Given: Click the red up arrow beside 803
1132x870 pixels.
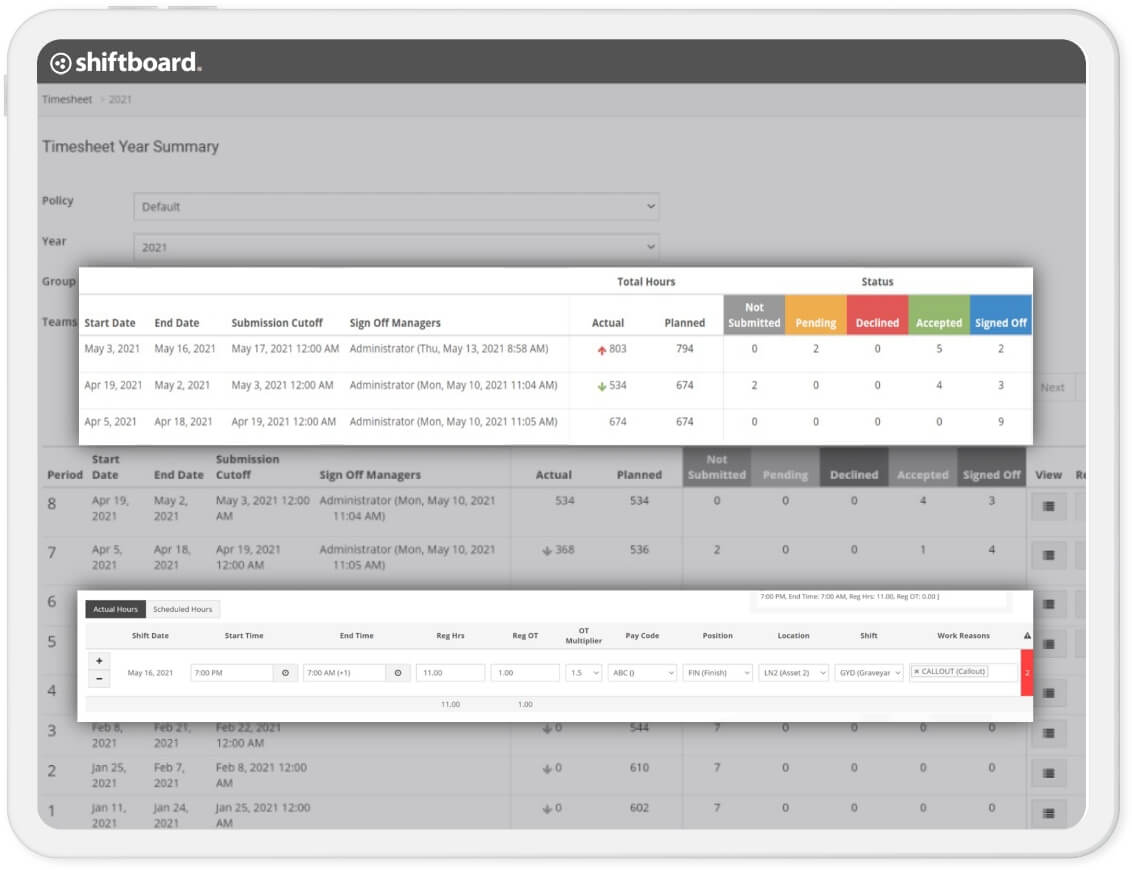Looking at the screenshot, I should (601, 350).
